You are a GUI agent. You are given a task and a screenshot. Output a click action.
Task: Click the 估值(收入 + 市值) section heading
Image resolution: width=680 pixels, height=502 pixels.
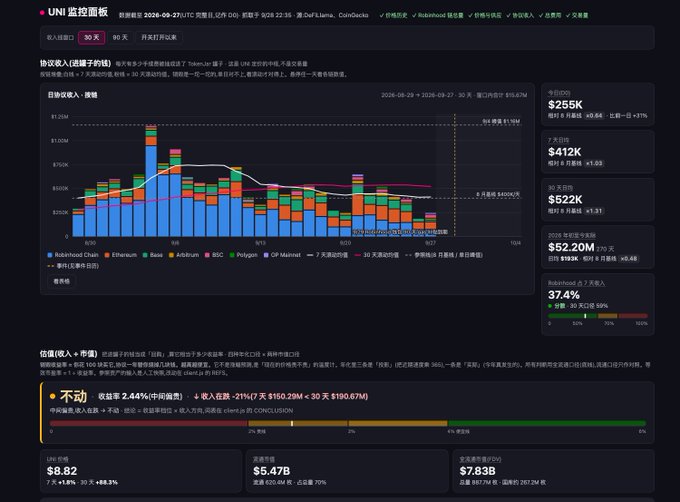pos(69,354)
